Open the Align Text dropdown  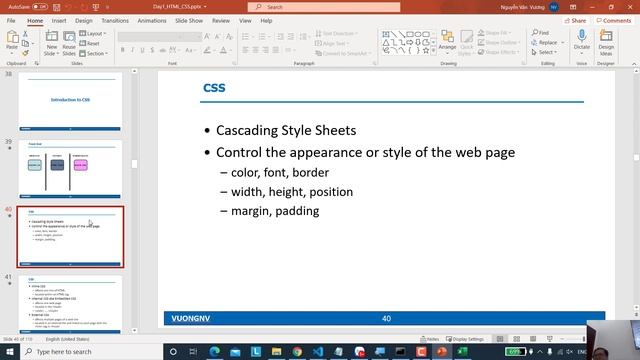point(332,43)
